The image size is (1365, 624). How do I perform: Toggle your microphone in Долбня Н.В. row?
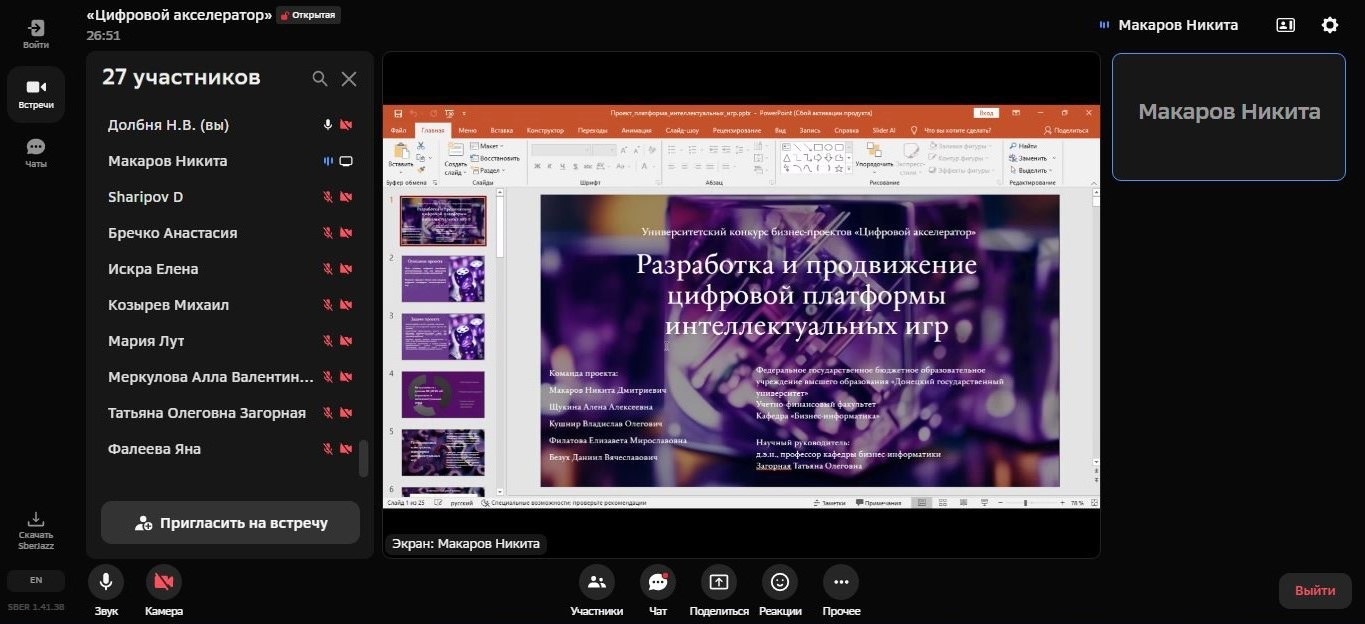328,125
